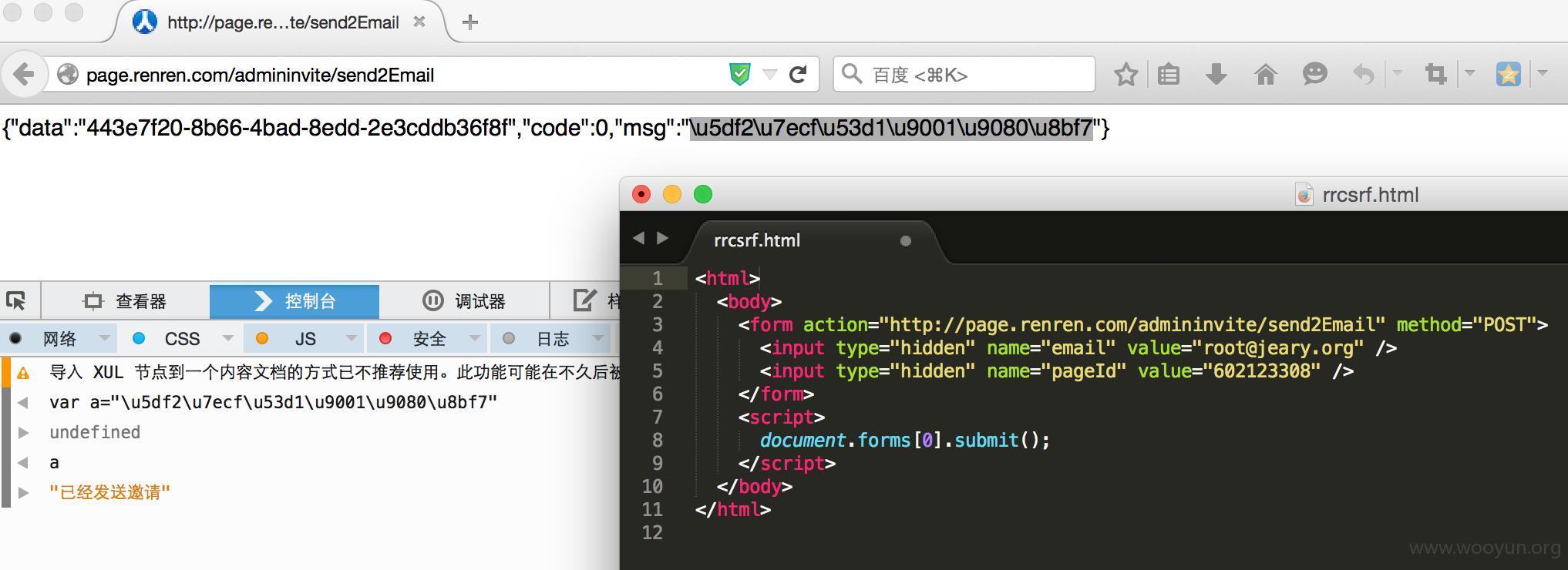Click the XUL warning message text
1568x570 pixels.
(335, 373)
